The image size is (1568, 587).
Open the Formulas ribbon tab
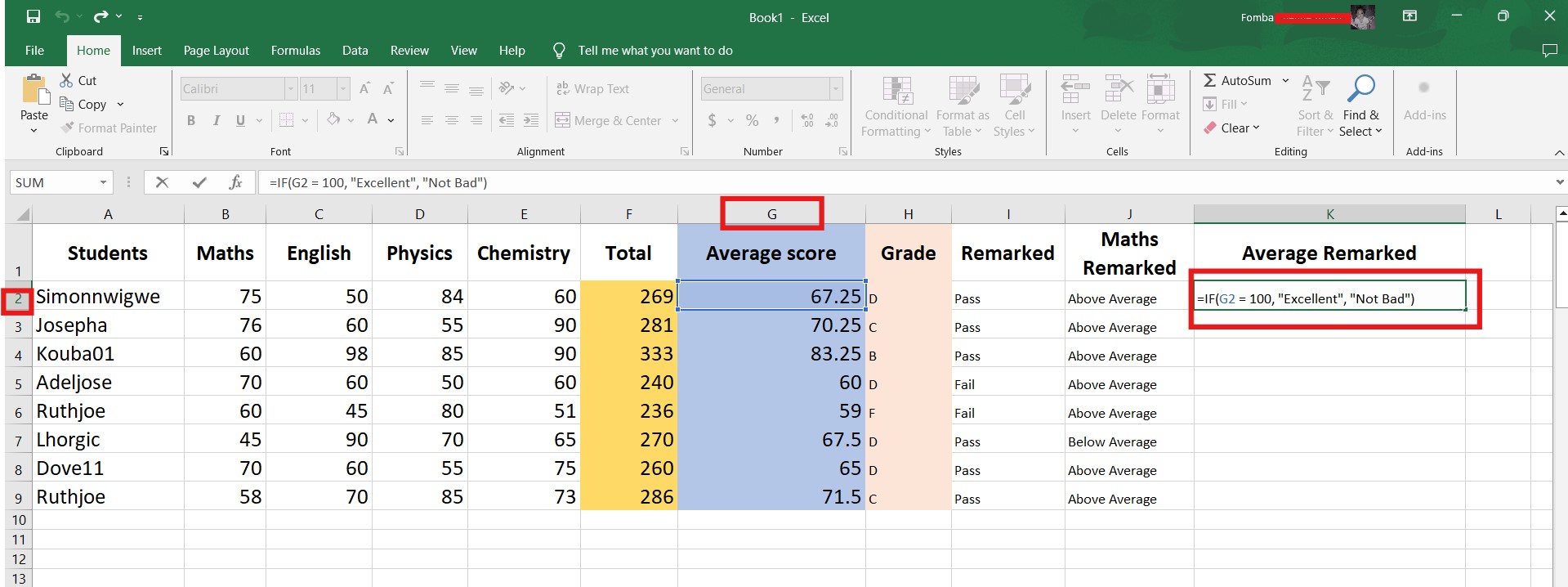point(295,51)
